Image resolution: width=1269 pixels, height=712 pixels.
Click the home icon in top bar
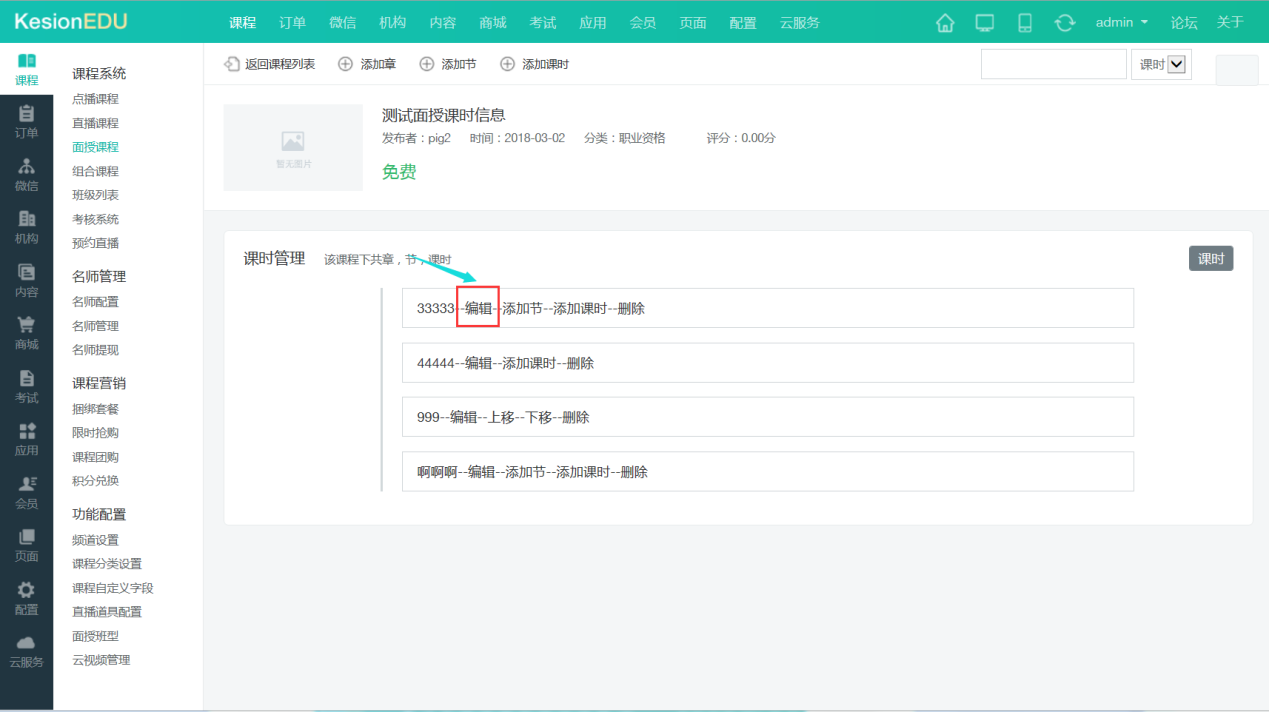click(x=945, y=23)
